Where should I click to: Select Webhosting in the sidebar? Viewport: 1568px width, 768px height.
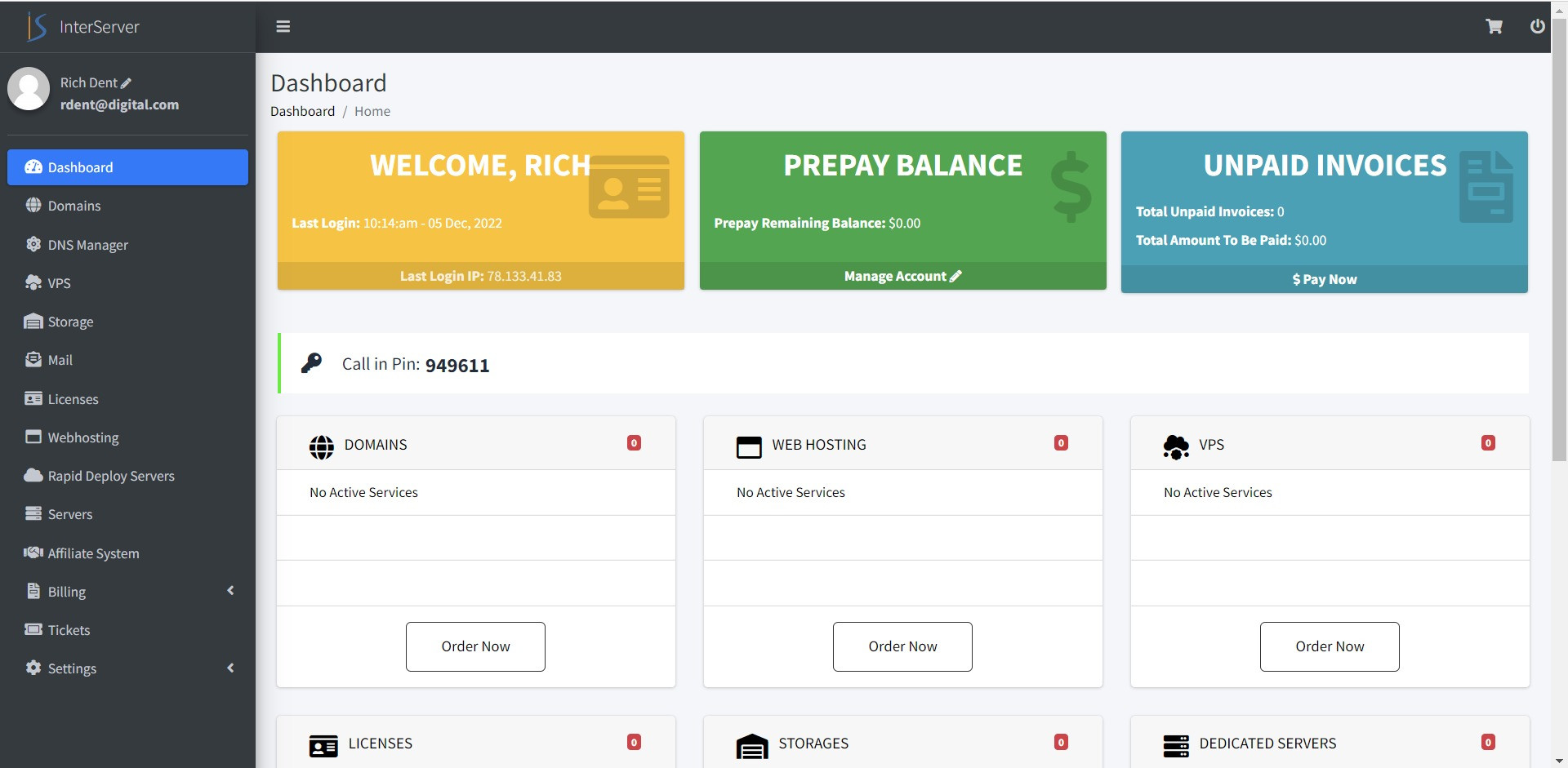click(x=127, y=437)
